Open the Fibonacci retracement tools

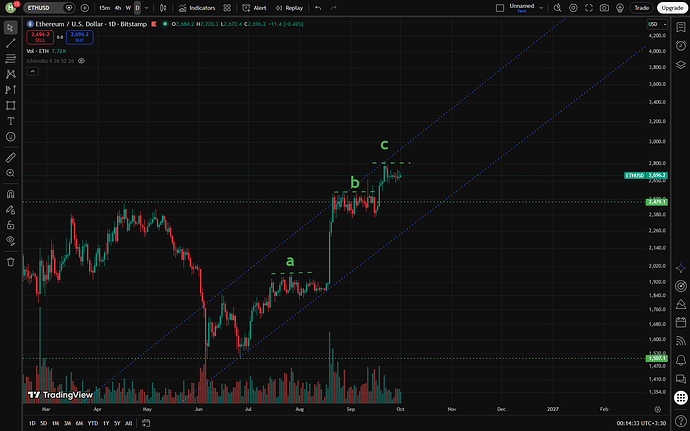(11, 59)
